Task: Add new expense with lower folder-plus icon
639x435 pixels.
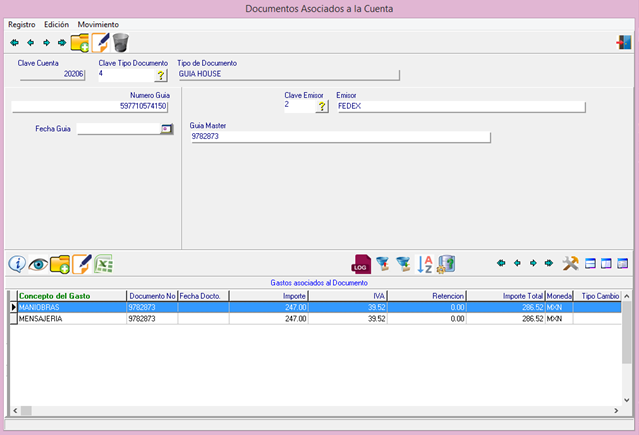Action: coord(60,264)
